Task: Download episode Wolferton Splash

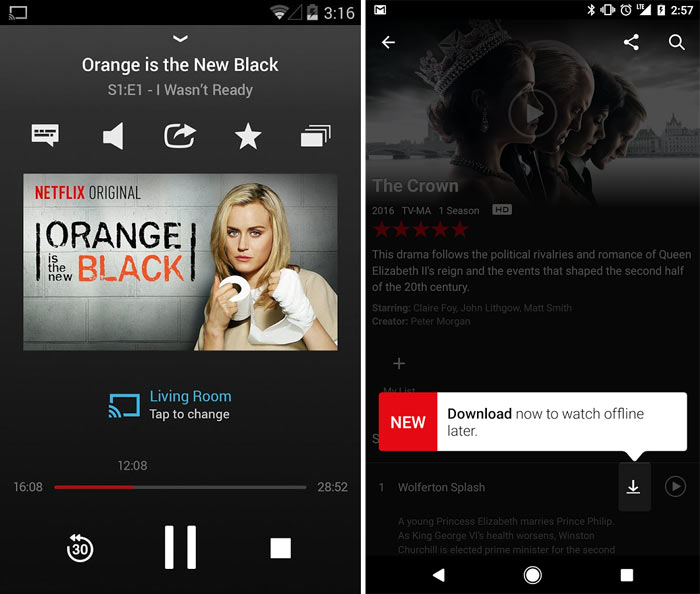Action: point(633,487)
